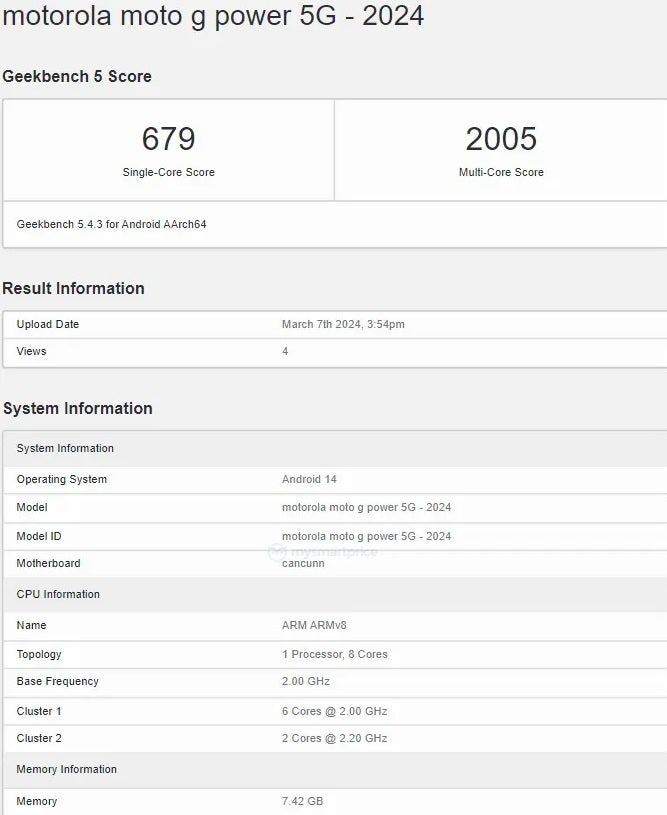Select the Model ID row value

pyautogui.click(x=367, y=536)
